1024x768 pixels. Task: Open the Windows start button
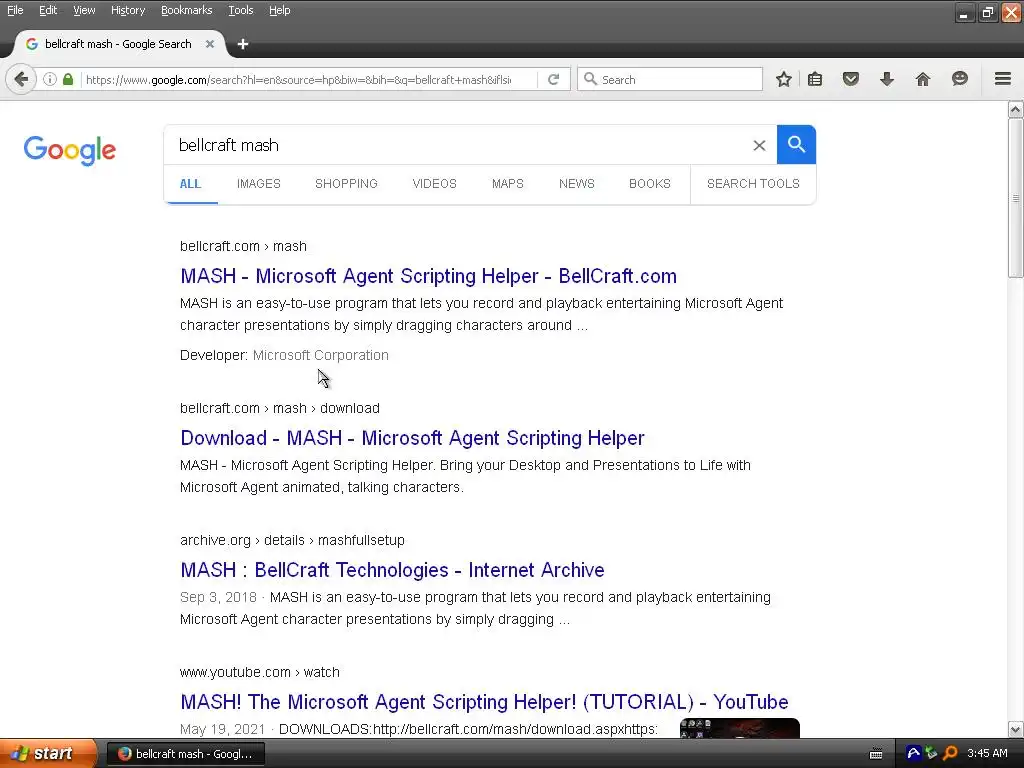click(x=47, y=754)
